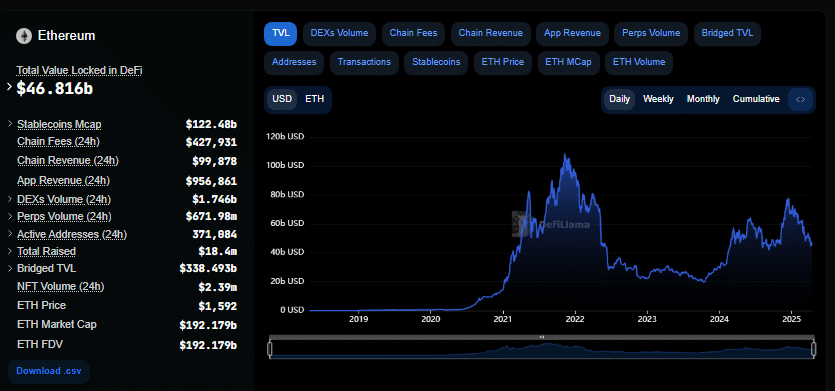835x391 pixels.
Task: Click the Chain Fees (24h) label
Action: [x=59, y=142]
